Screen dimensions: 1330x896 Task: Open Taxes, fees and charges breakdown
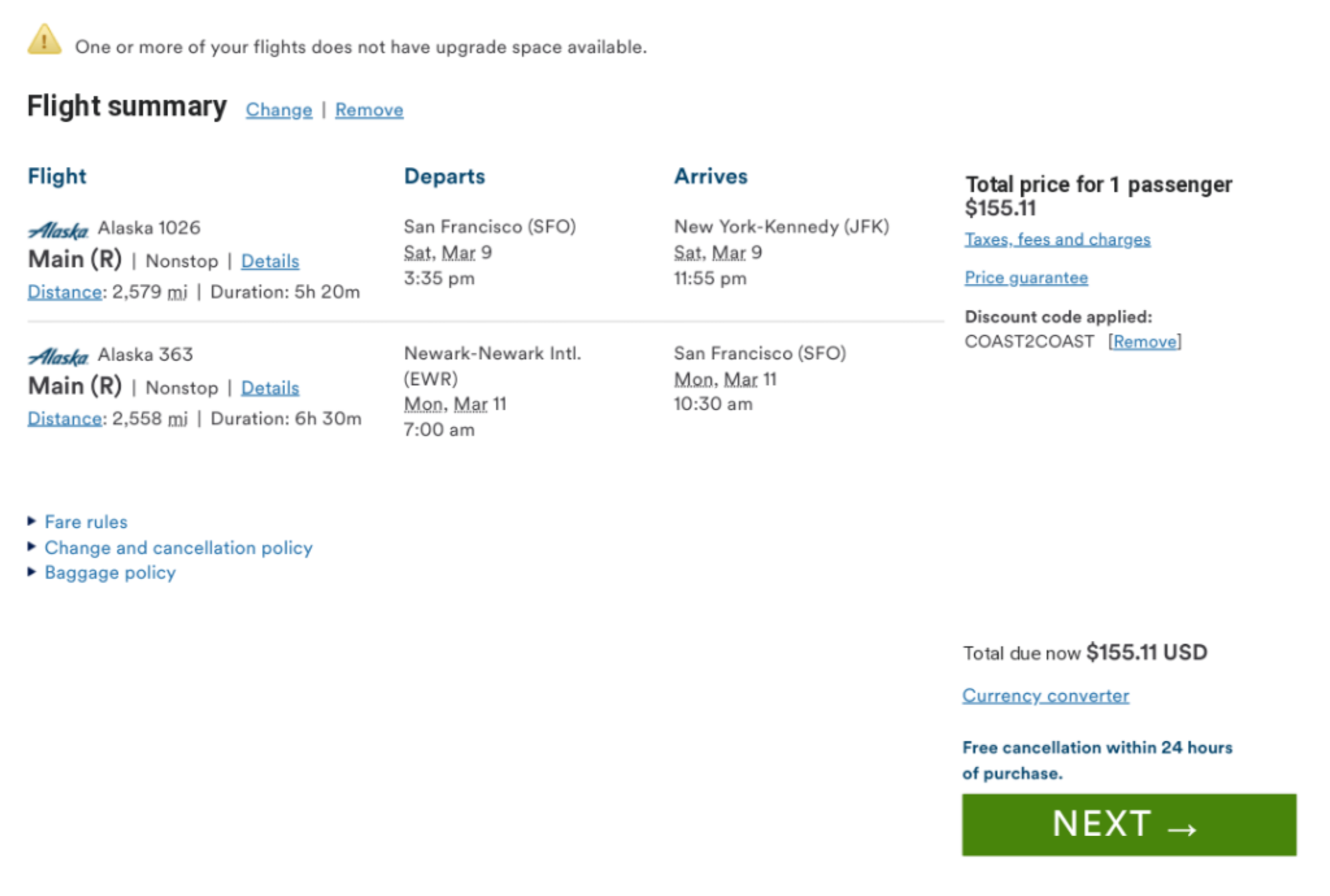[1057, 239]
